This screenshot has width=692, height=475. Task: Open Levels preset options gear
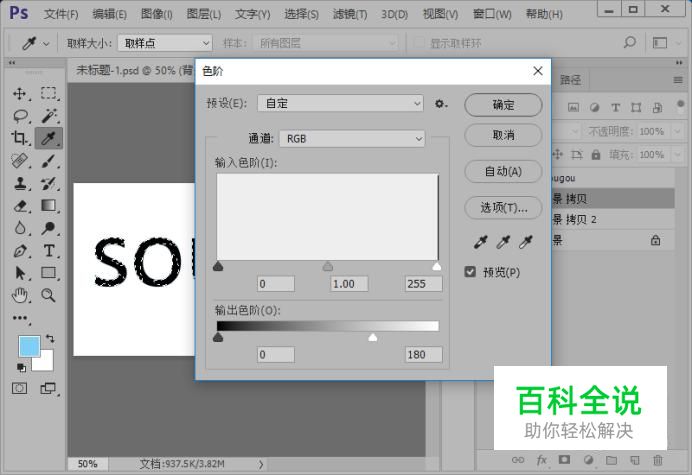click(440, 104)
